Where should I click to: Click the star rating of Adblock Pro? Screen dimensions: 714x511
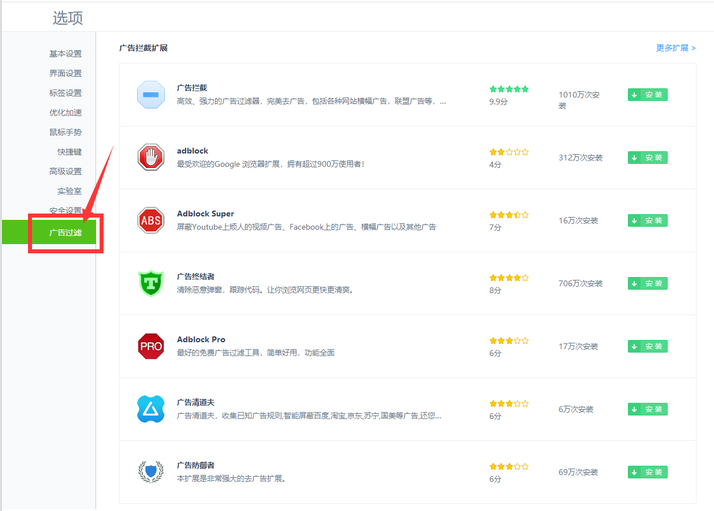pyautogui.click(x=509, y=340)
